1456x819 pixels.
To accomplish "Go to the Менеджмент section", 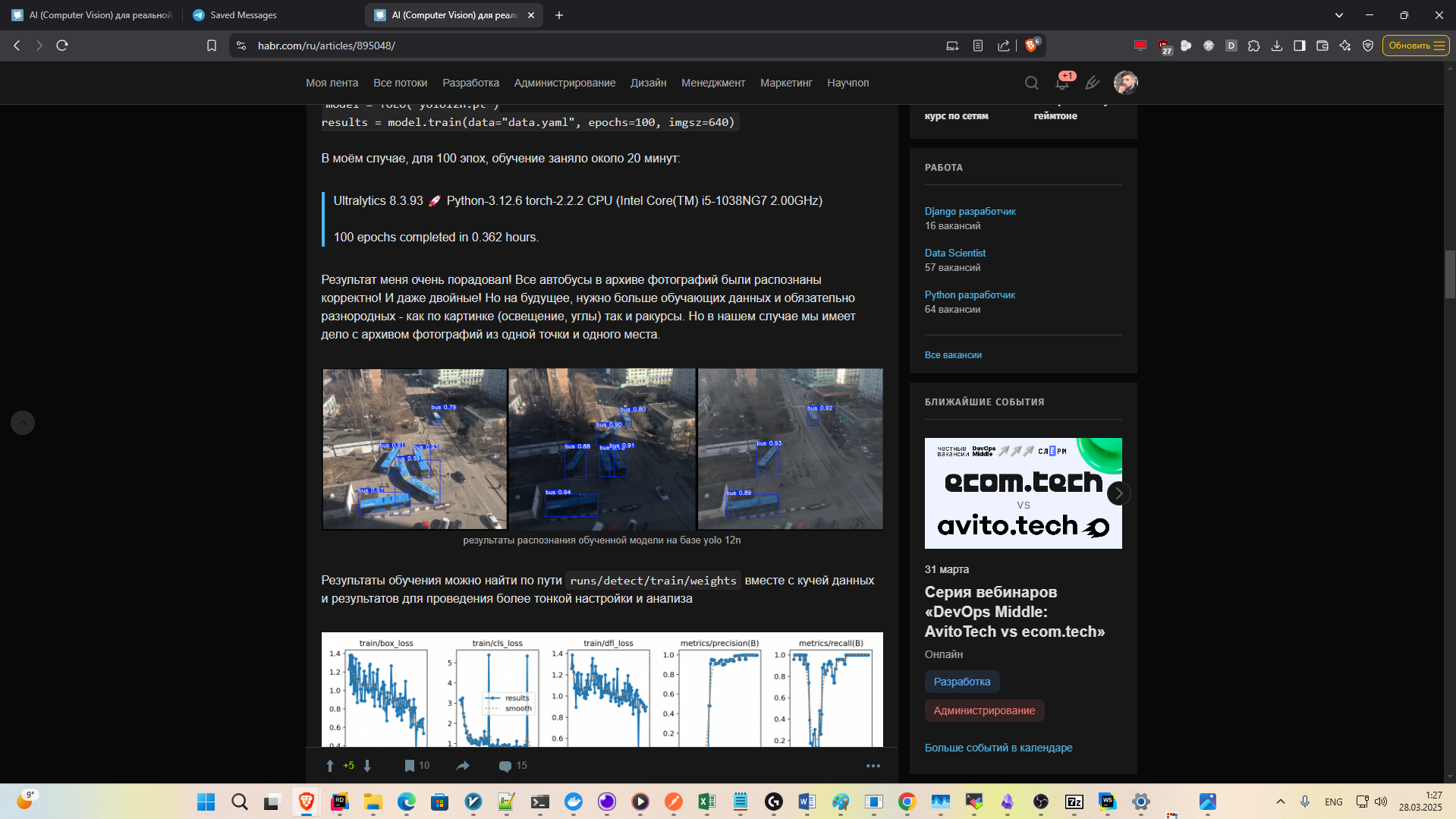I will click(713, 83).
